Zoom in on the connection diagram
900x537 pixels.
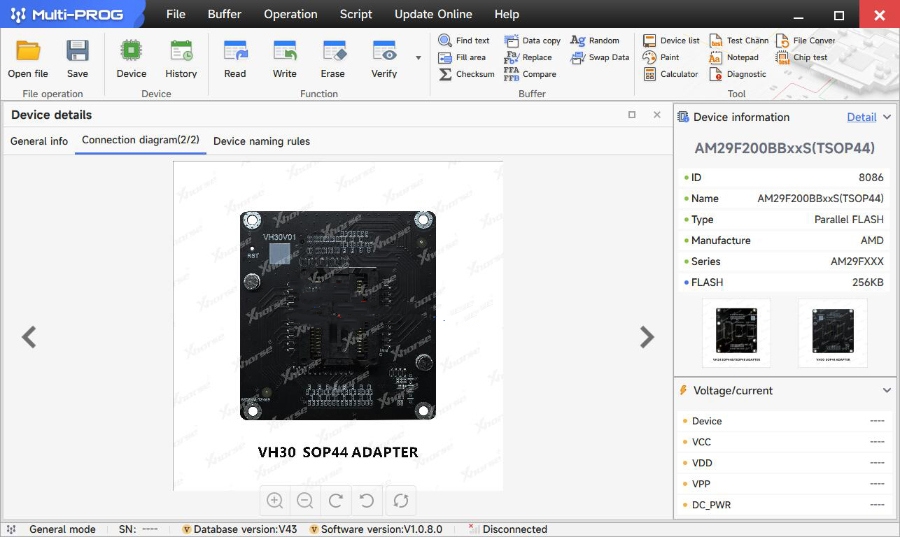tap(275, 500)
